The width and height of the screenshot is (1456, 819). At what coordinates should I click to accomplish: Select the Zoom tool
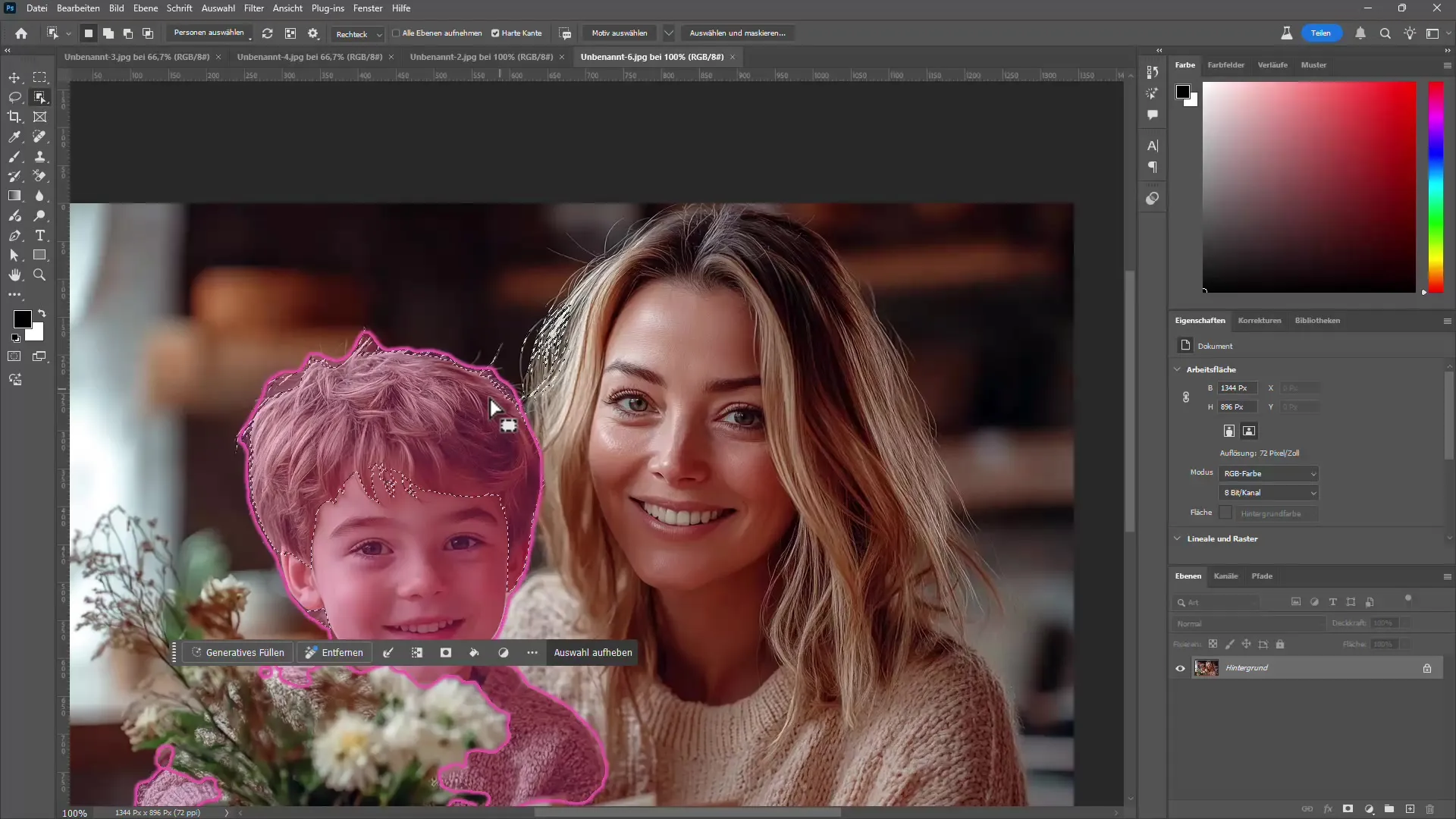[x=39, y=275]
